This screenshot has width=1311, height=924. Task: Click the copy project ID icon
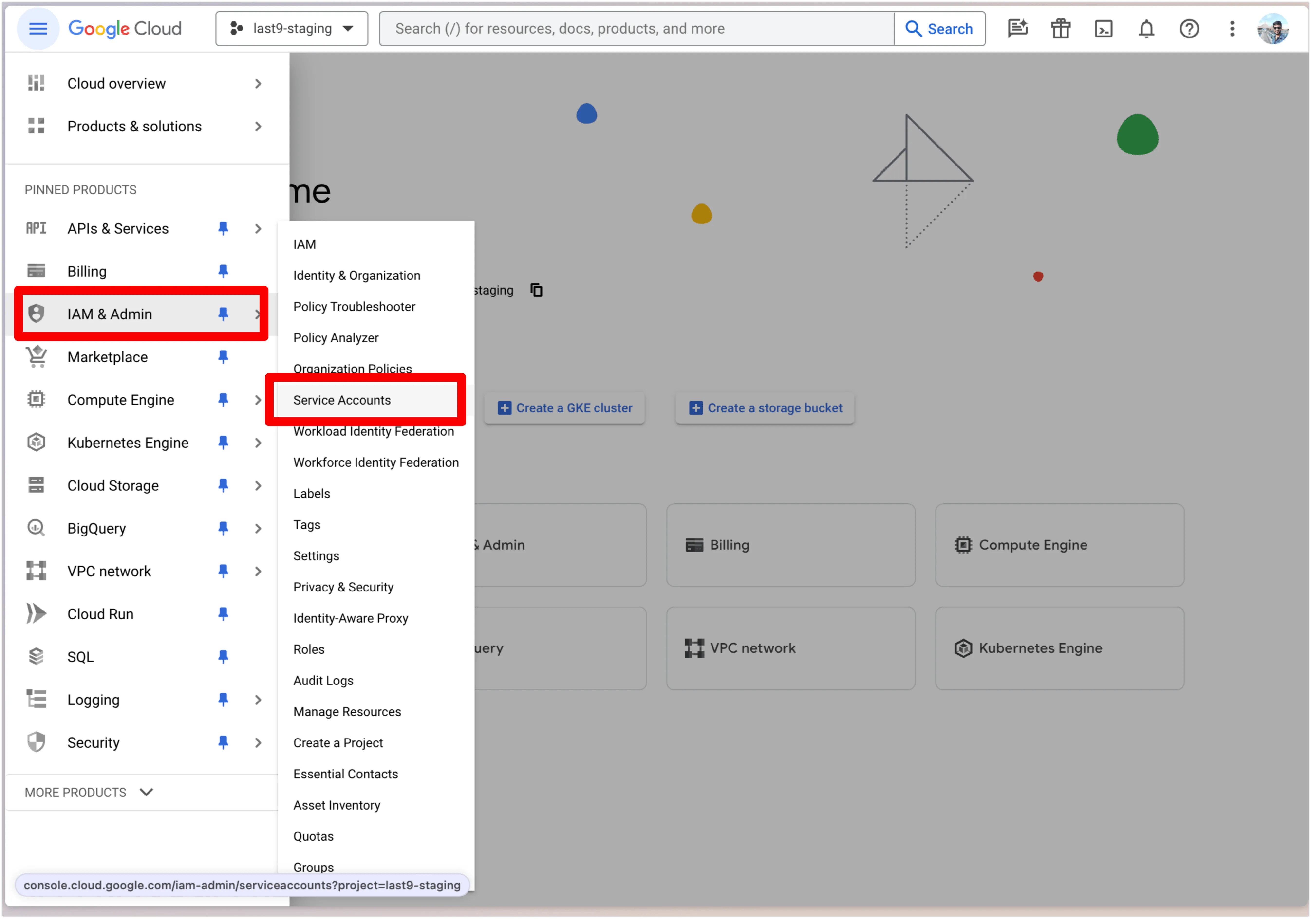point(536,290)
